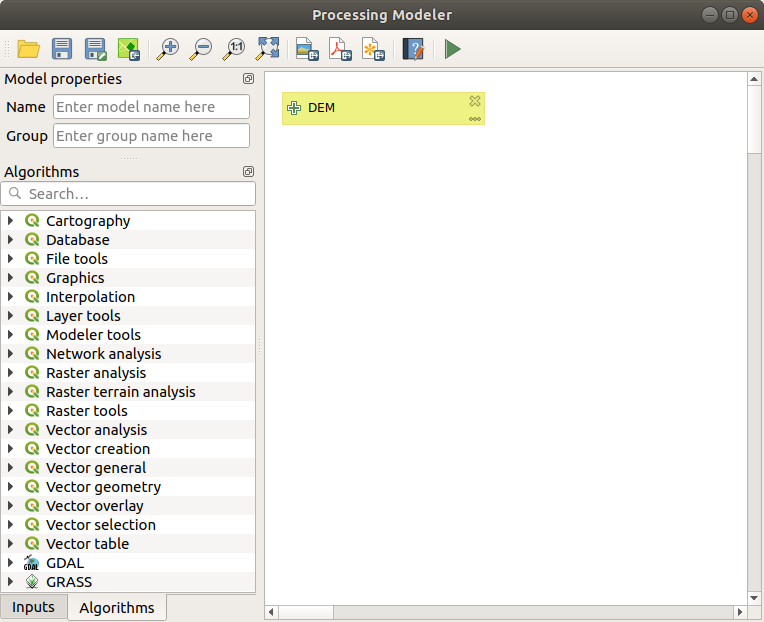
Task: Click the Zoom Out magnifier icon
Action: click(202, 49)
